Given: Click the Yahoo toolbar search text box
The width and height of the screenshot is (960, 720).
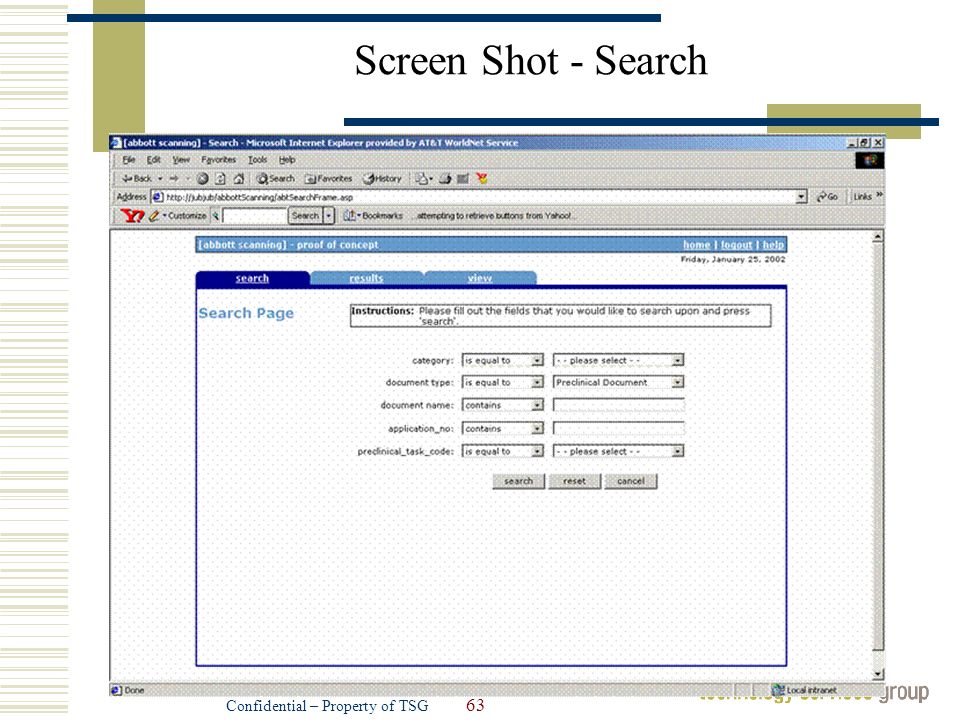Looking at the screenshot, I should click(x=255, y=216).
